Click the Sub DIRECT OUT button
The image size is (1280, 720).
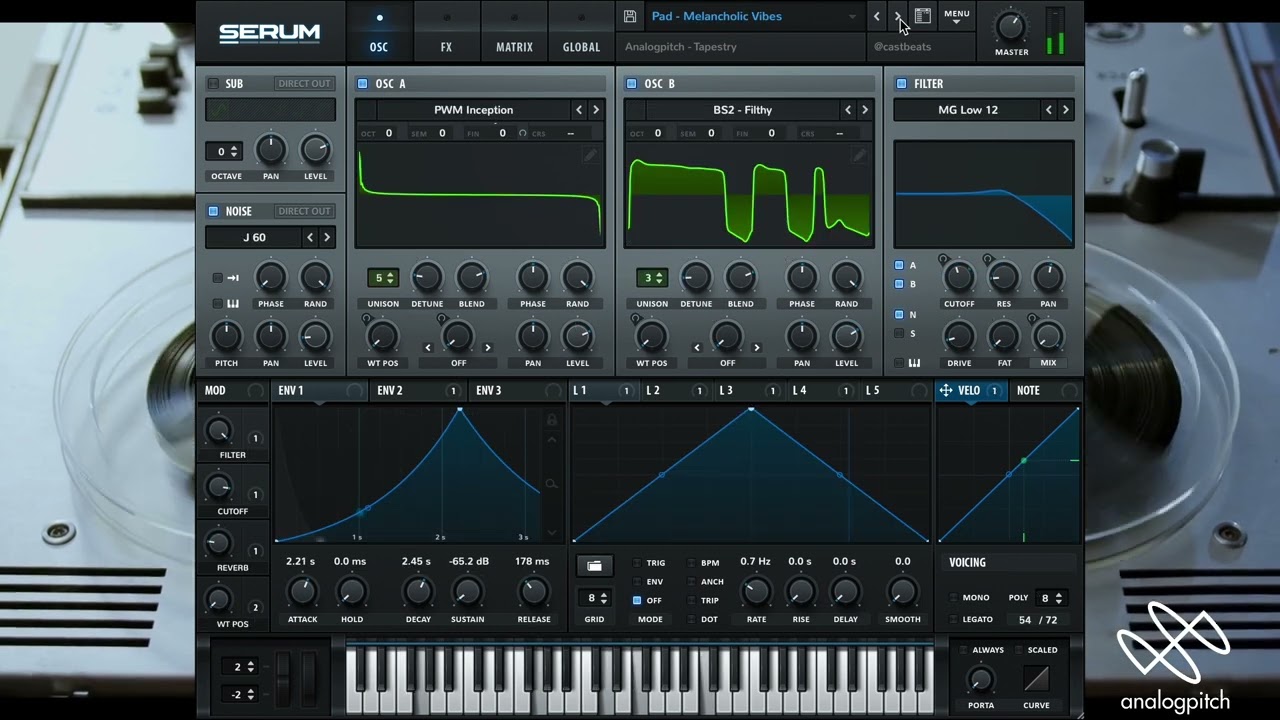point(304,84)
